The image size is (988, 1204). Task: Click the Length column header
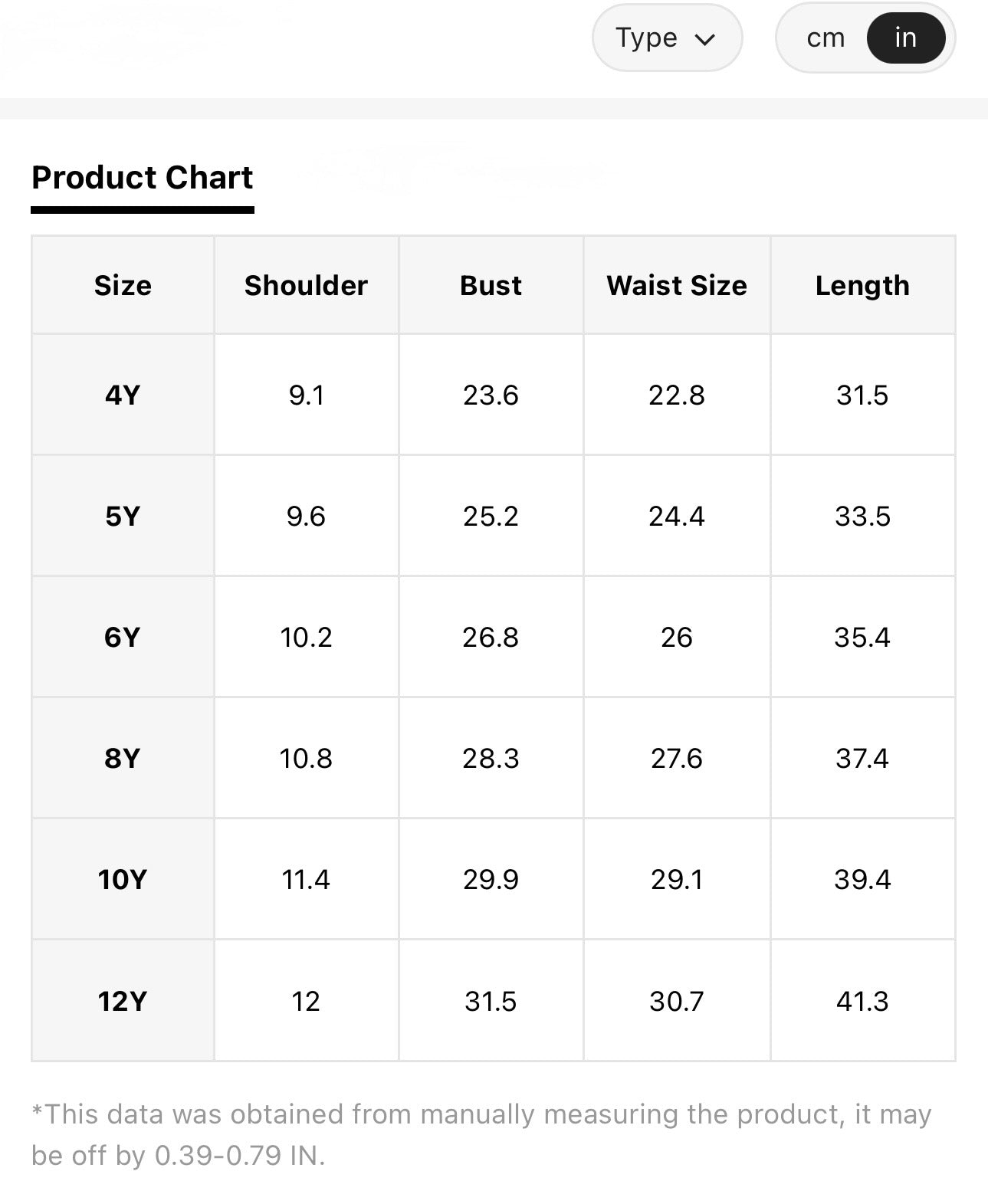click(x=862, y=285)
